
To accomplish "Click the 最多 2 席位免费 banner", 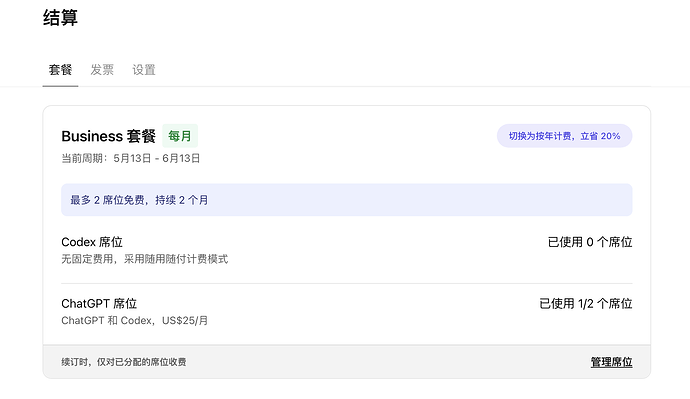I will pos(347,200).
